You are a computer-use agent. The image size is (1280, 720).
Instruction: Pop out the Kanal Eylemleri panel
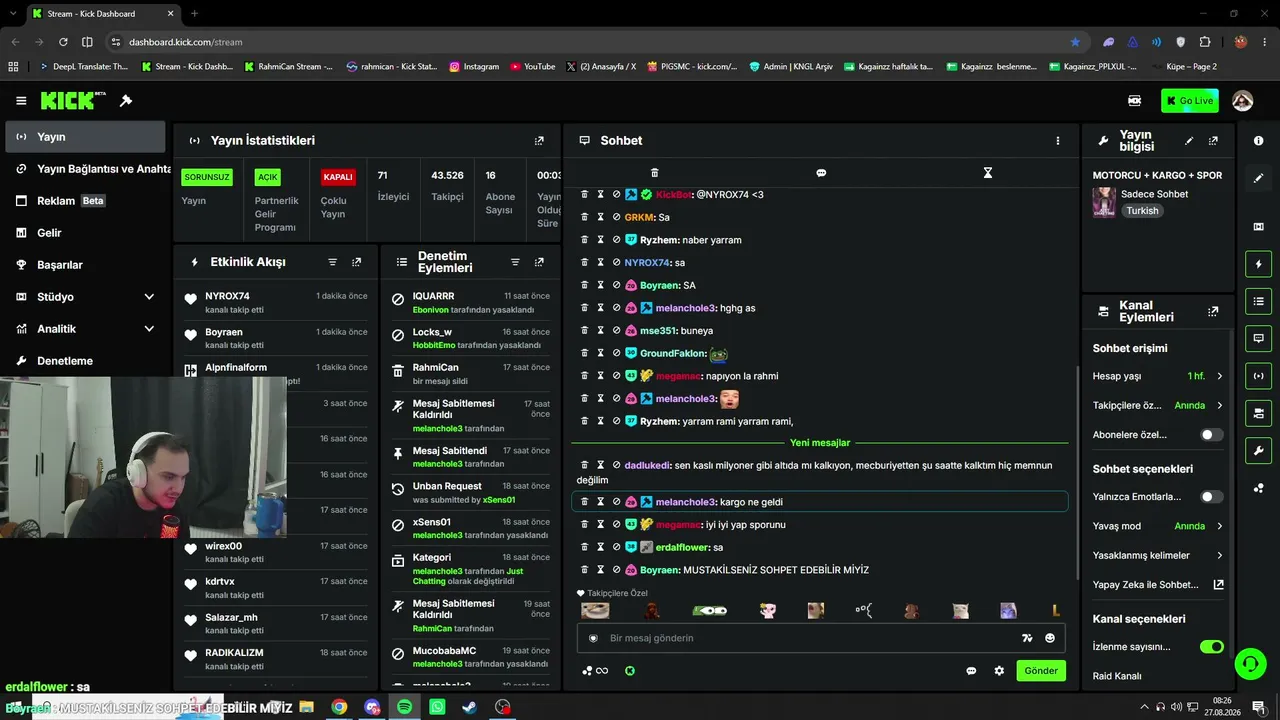(1213, 312)
